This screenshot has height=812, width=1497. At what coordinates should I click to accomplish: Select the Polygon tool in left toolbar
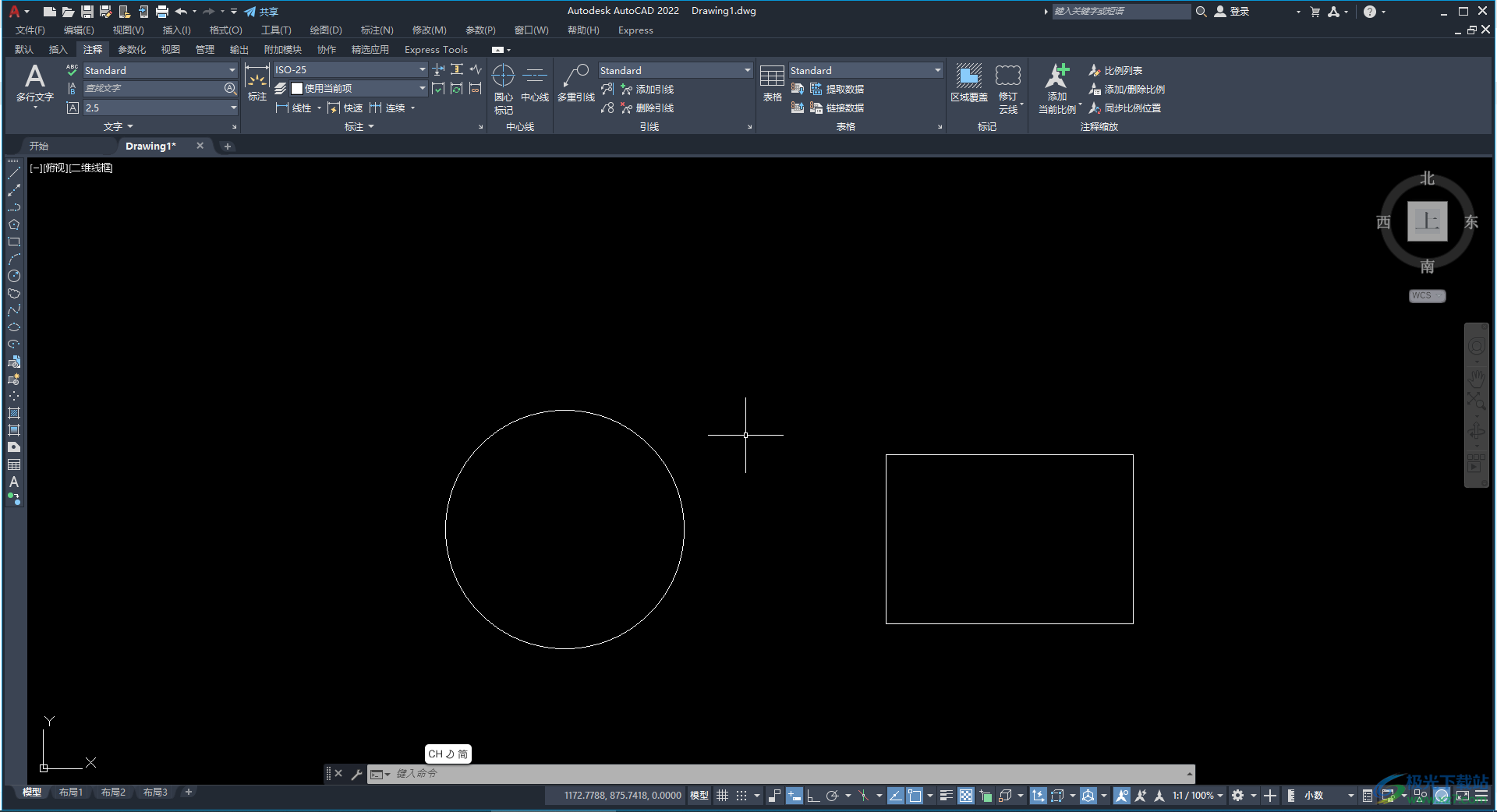[x=13, y=224]
